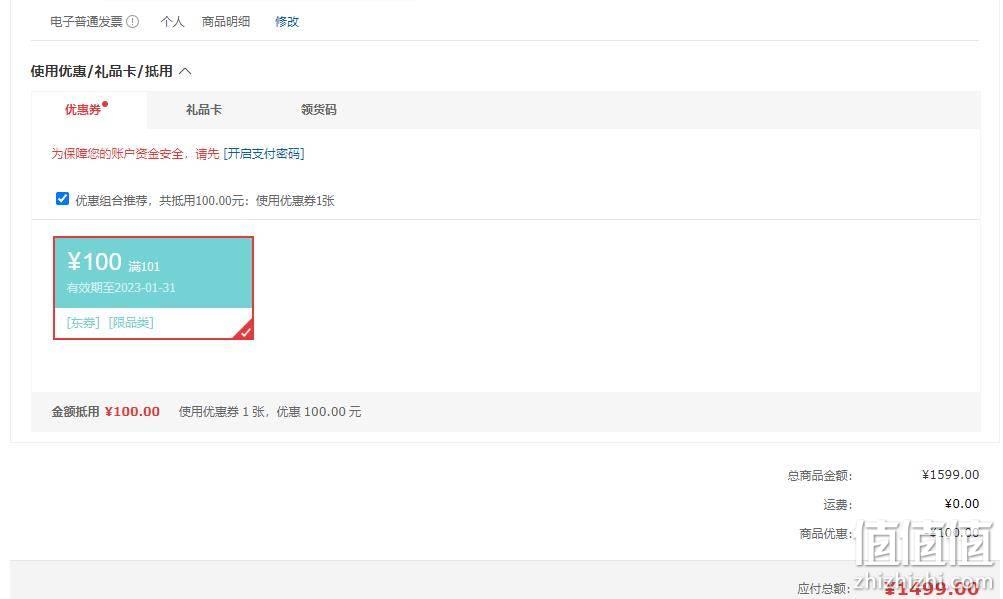Click the red checkmark on the coupon corner

tap(245, 331)
